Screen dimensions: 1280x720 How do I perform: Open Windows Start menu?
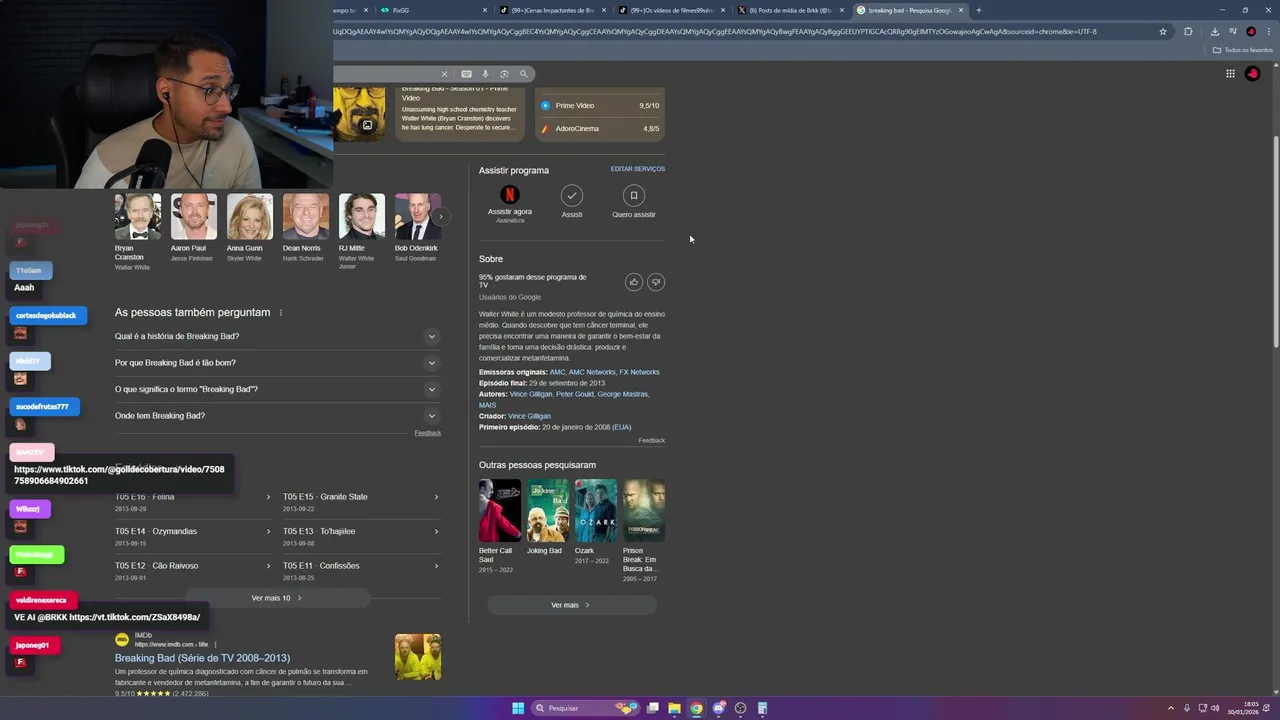point(518,708)
